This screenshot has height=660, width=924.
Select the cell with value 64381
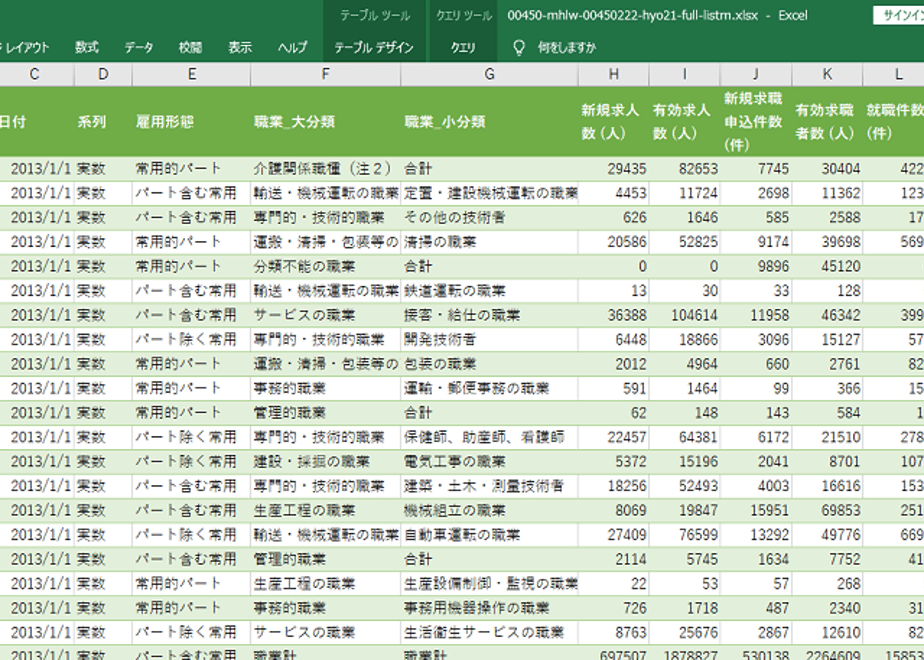tap(685, 437)
